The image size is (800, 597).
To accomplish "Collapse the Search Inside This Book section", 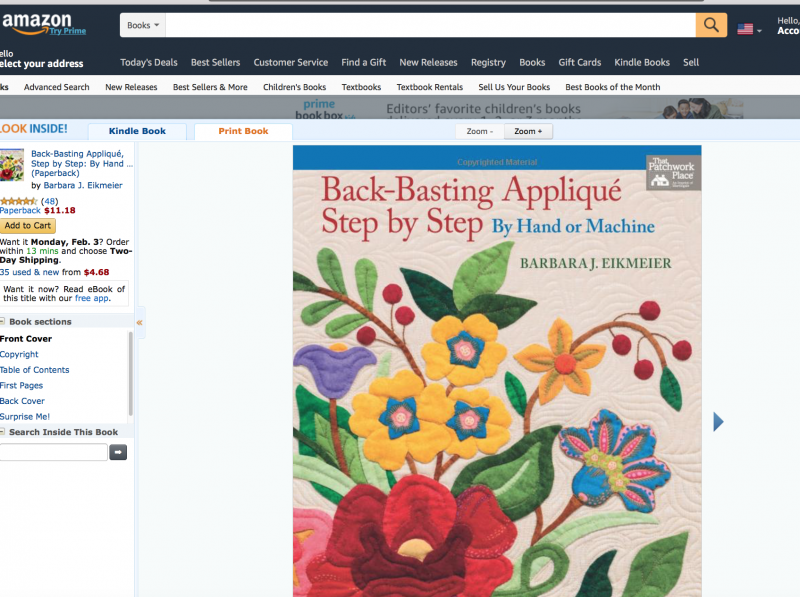I will pyautogui.click(x=3, y=432).
